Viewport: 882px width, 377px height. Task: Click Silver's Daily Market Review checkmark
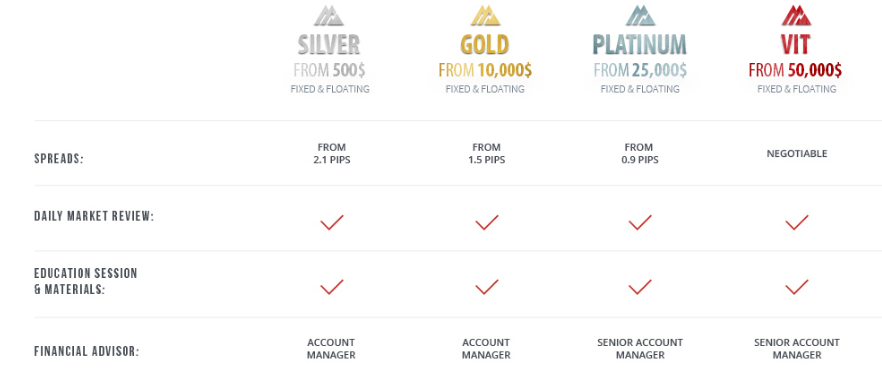(x=332, y=222)
